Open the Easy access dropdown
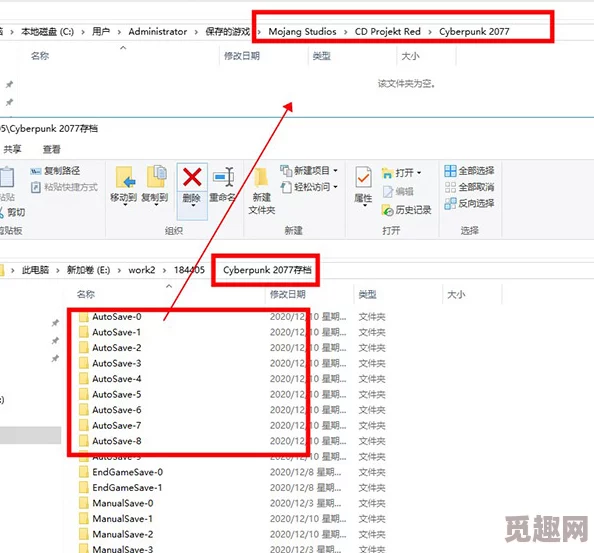 (x=309, y=187)
